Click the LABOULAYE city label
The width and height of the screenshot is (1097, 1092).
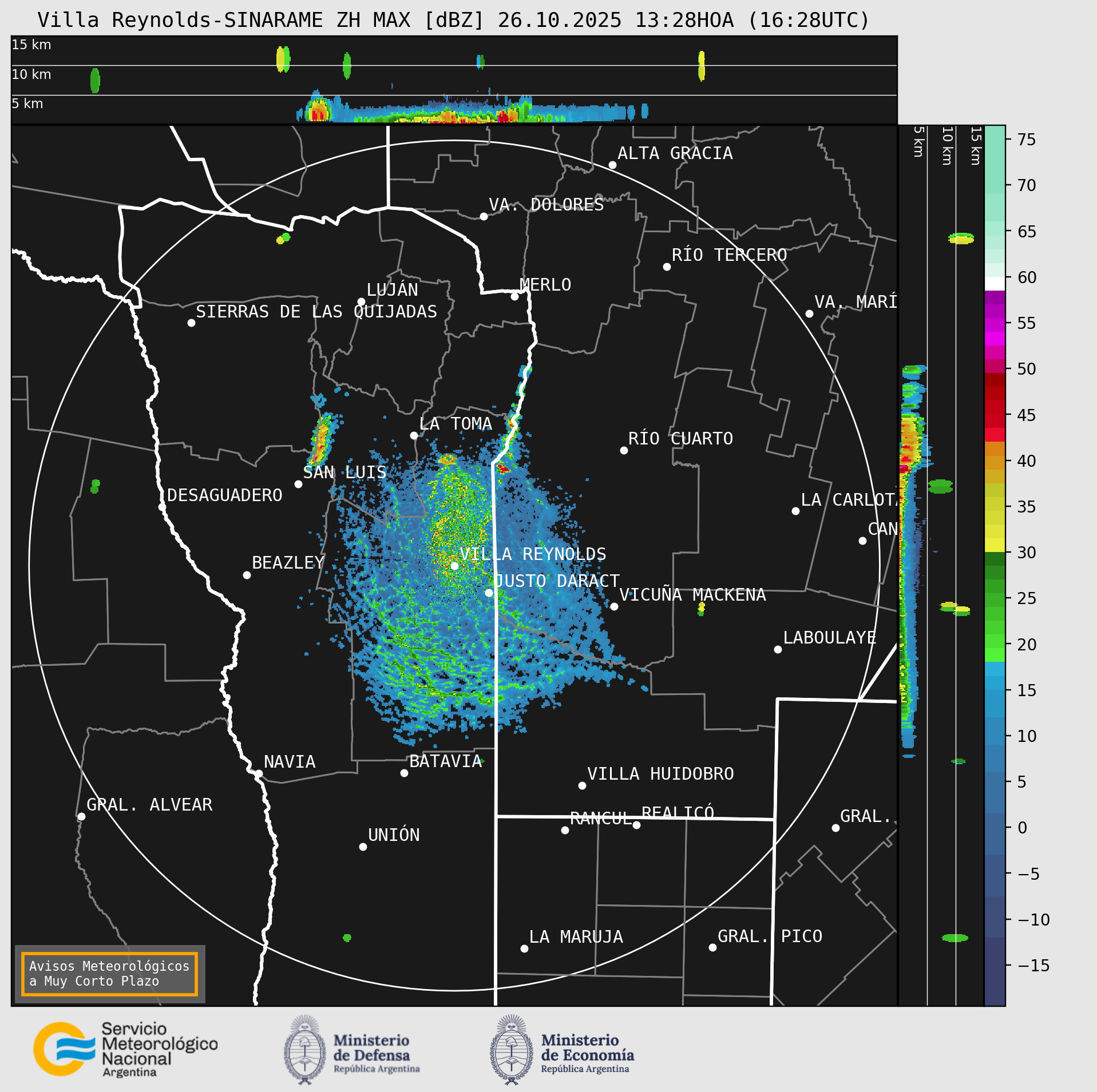pos(830,638)
